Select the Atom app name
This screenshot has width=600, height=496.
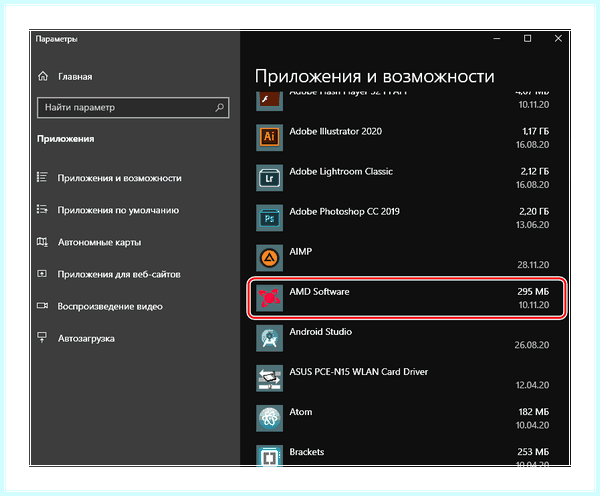pyautogui.click(x=300, y=412)
